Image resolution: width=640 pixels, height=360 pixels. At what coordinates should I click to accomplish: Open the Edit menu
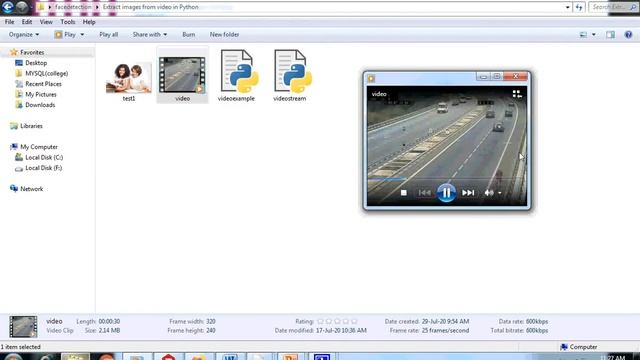[27, 22]
